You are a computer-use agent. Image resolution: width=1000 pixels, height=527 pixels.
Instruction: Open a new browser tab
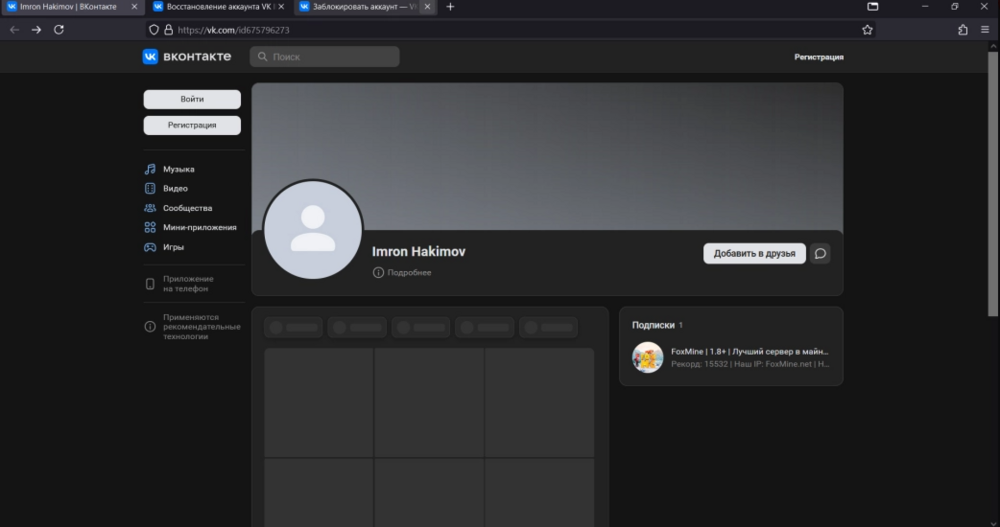tap(450, 6)
